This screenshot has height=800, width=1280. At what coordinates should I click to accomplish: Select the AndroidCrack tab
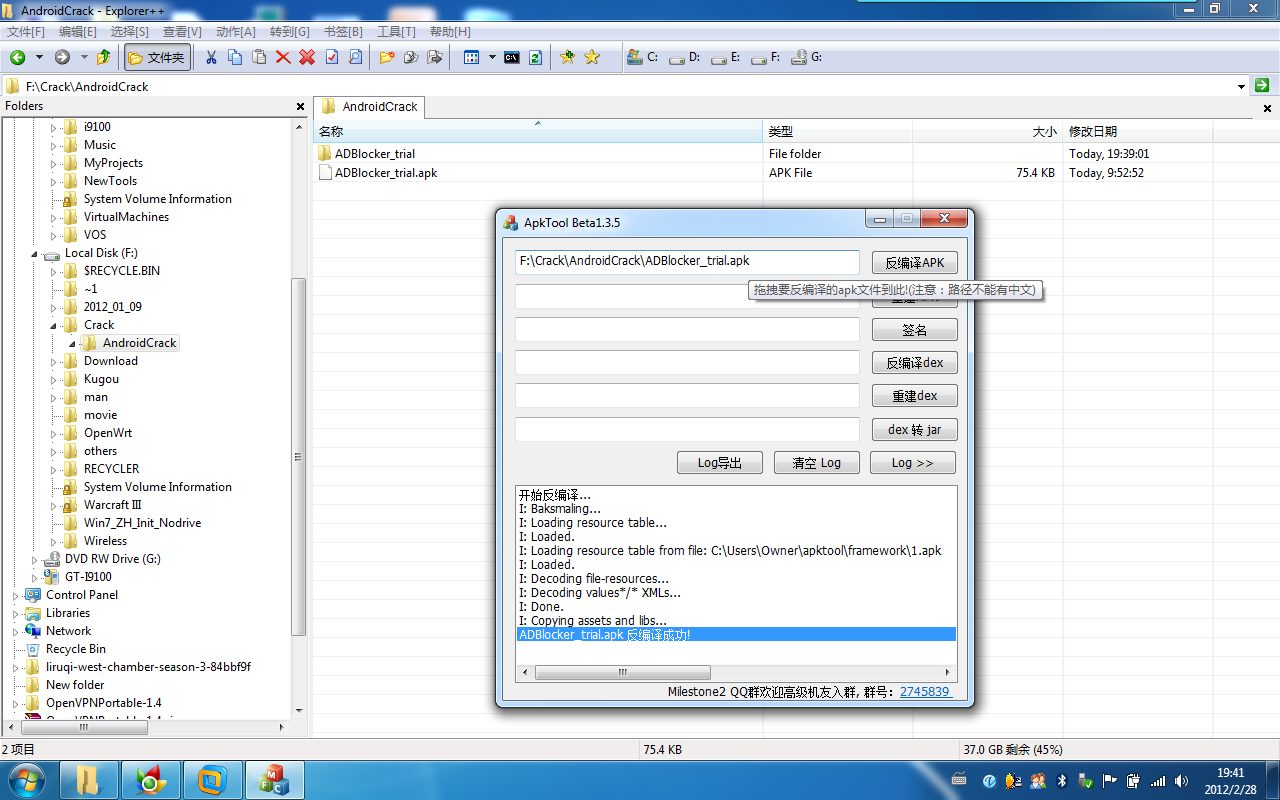coord(369,107)
